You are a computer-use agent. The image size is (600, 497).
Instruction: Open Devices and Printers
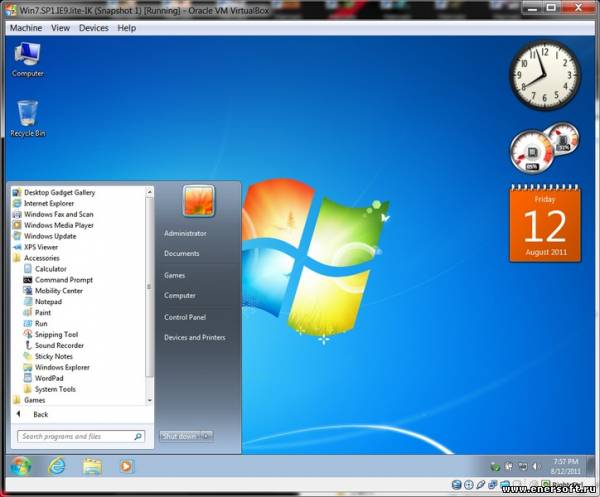tap(195, 337)
